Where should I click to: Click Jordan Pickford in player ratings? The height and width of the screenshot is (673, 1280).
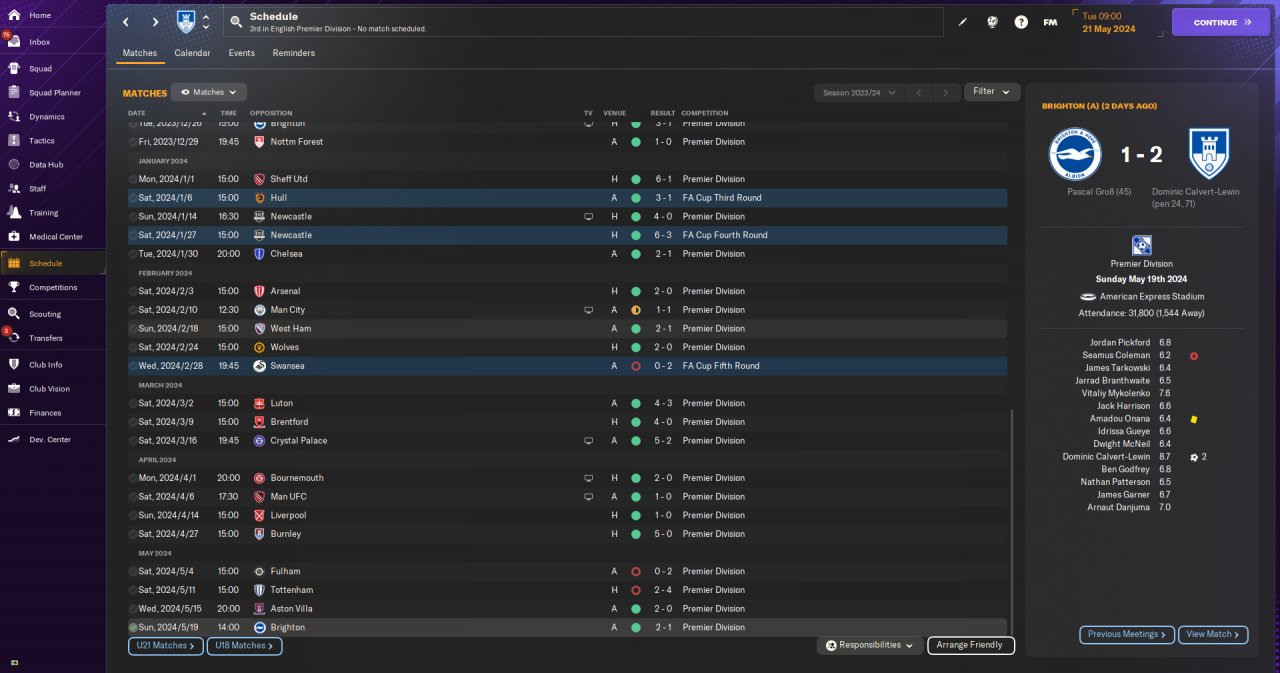pos(1120,343)
